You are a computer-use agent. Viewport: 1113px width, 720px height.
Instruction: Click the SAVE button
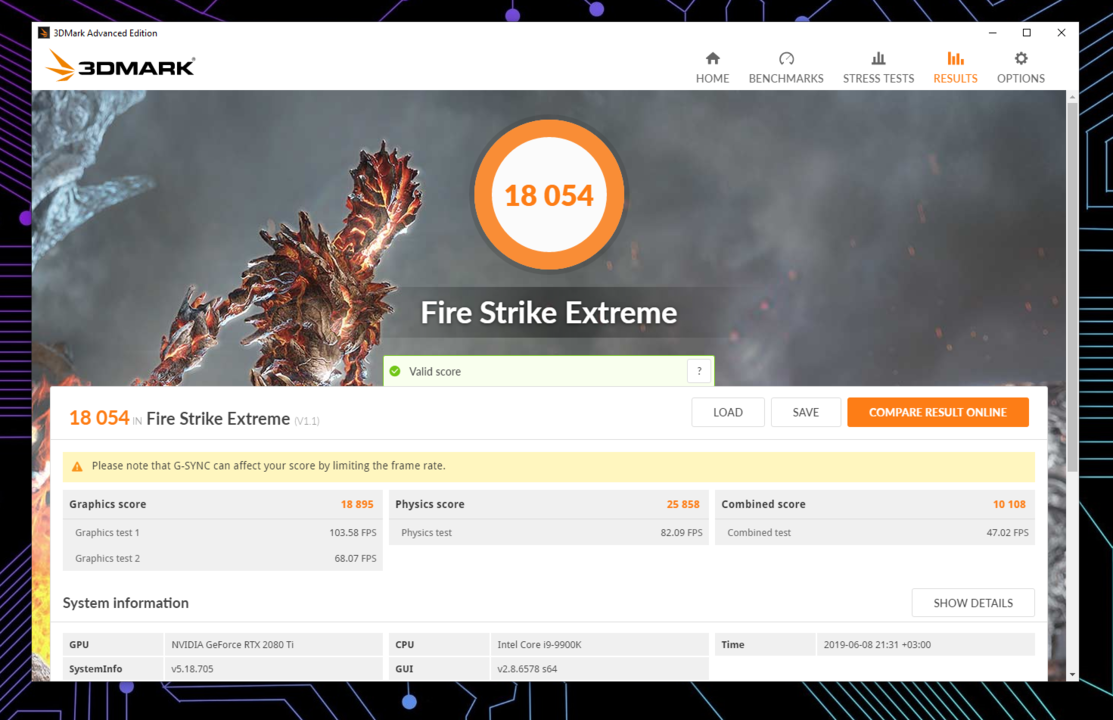coord(806,413)
